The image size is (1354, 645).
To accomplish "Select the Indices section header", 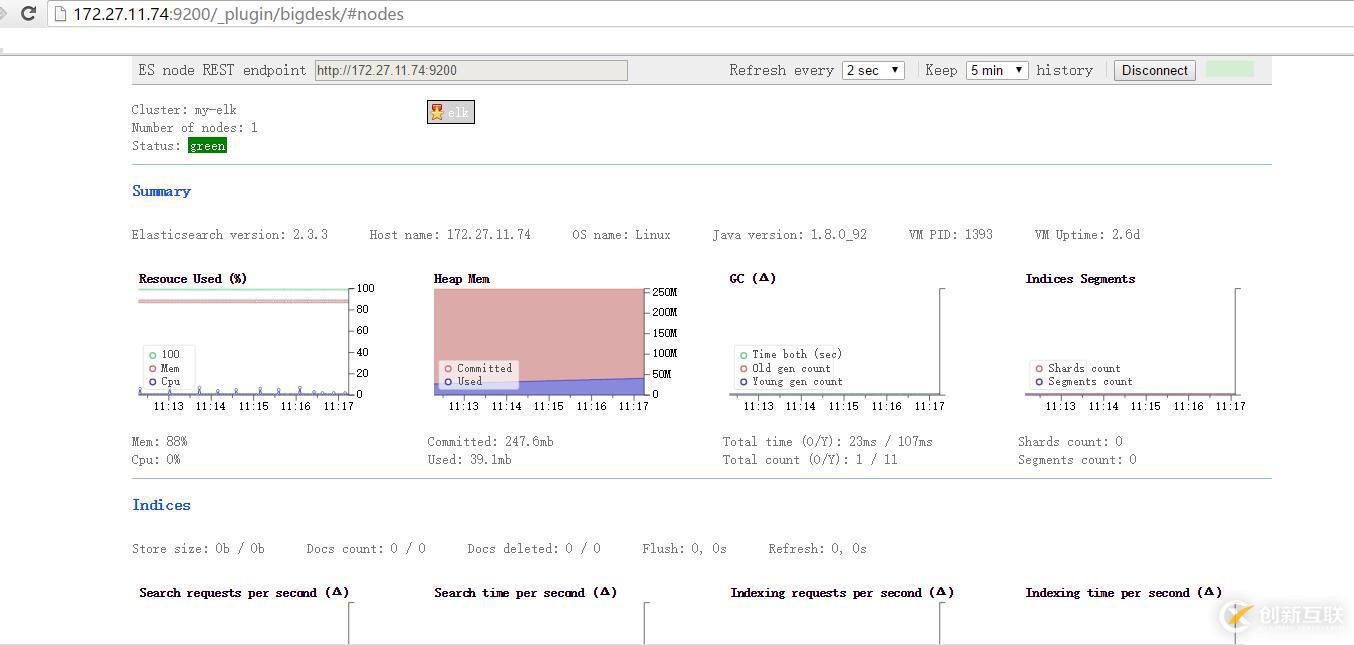I will coord(160,504).
